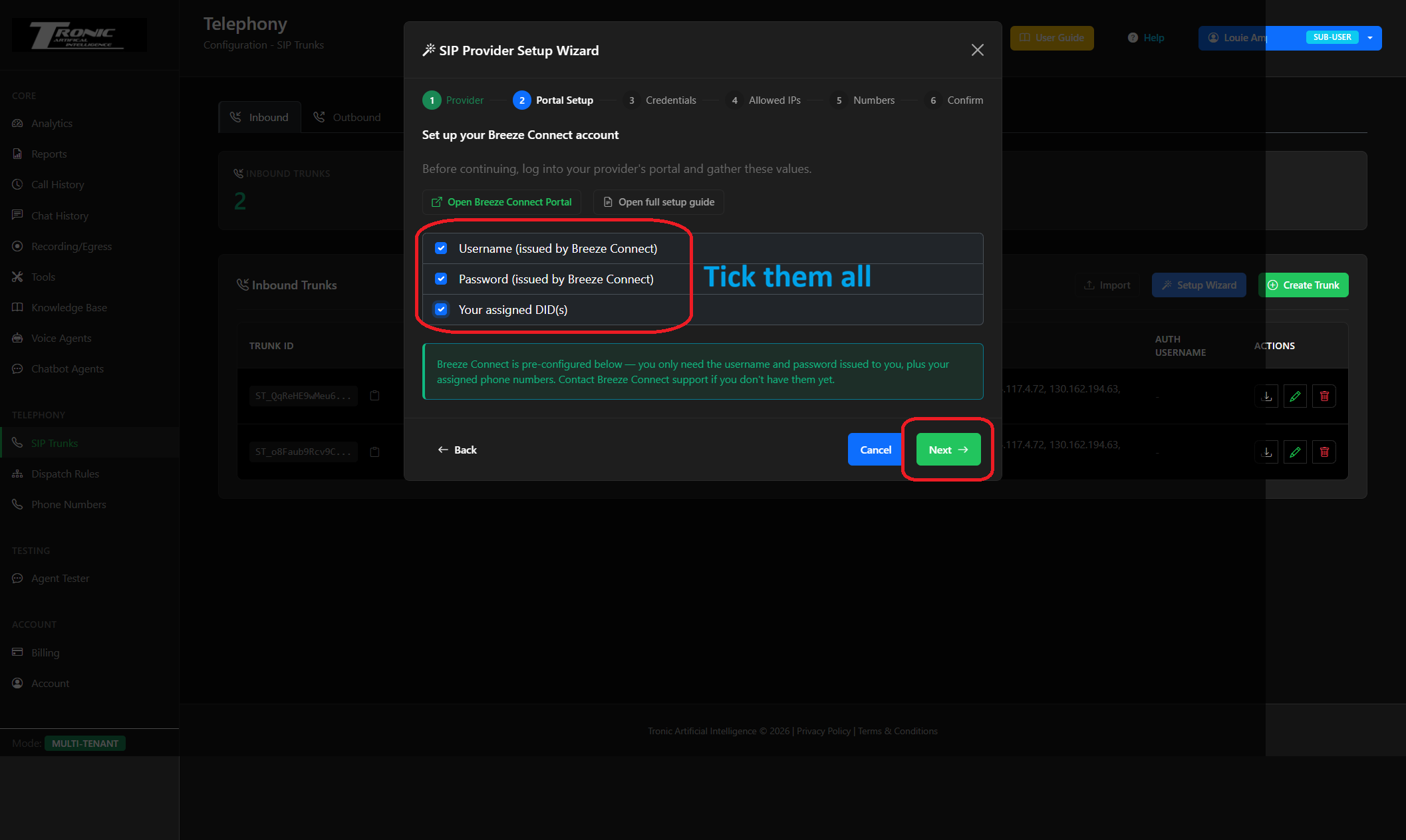Viewport: 1406px width, 840px height.
Task: Click the AUTH USERNAME column header
Action: (x=1181, y=346)
